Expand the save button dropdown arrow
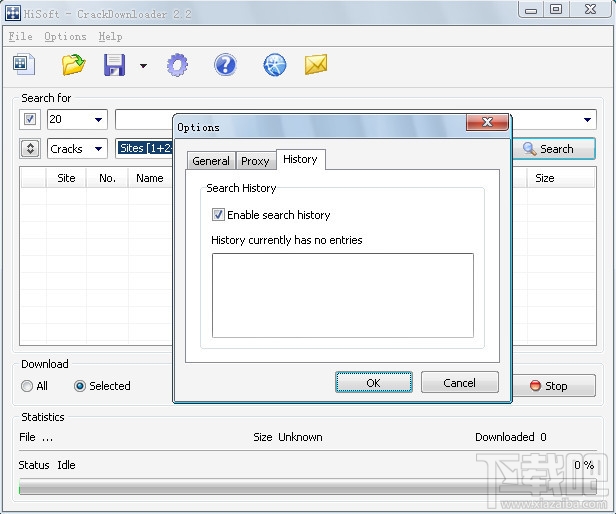Screen dimensions: 616x514 click(x=143, y=66)
